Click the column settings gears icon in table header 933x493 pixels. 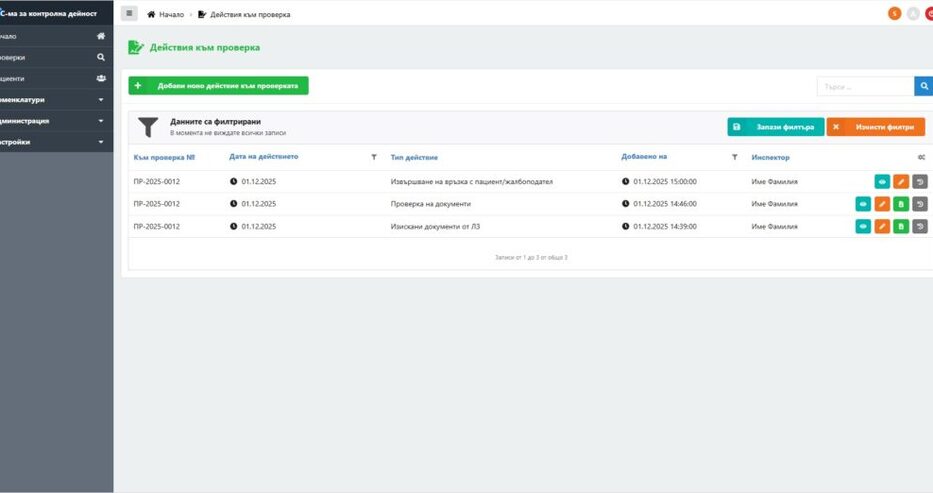[x=921, y=157]
